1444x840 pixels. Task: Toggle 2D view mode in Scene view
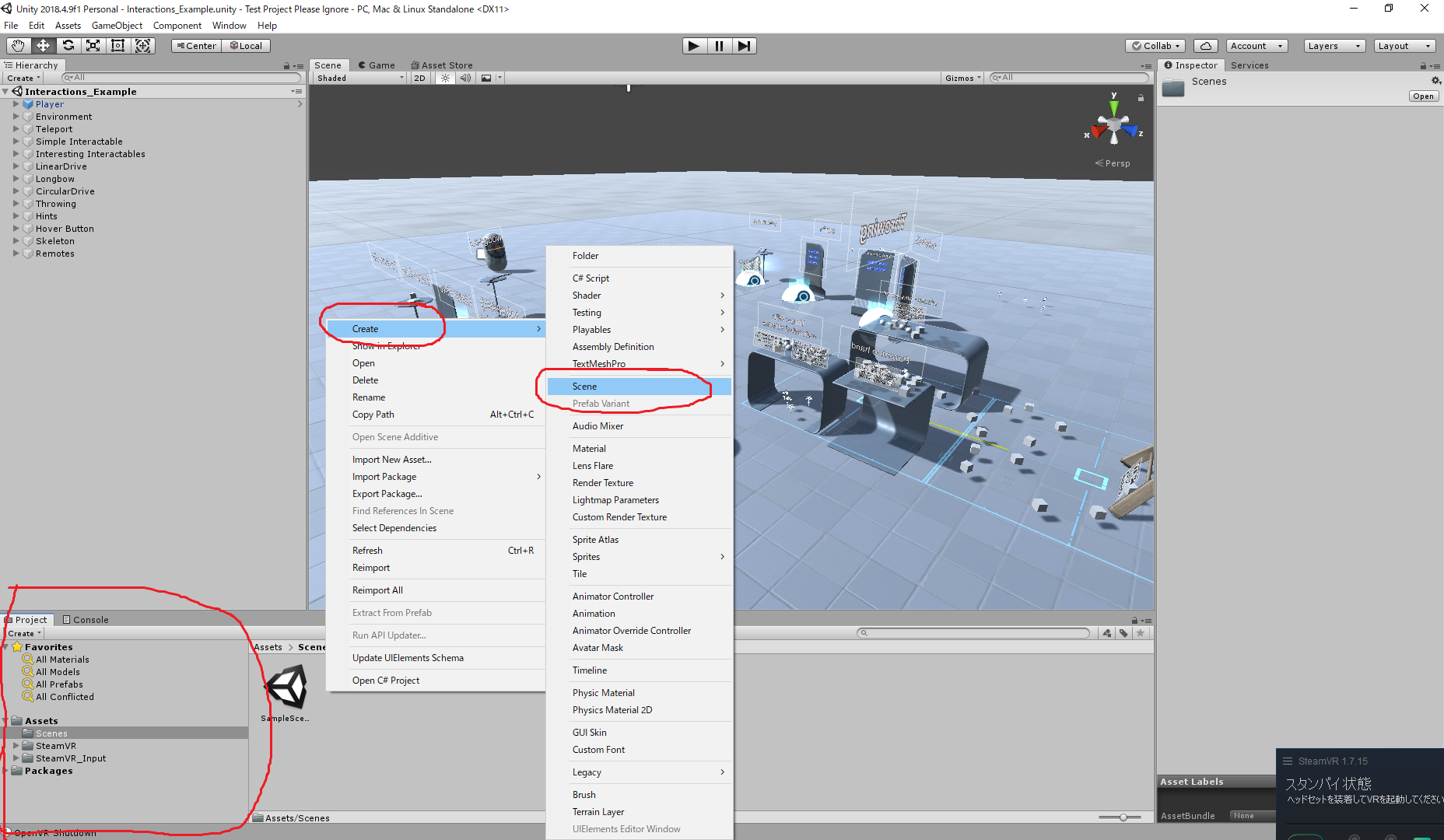pos(419,78)
